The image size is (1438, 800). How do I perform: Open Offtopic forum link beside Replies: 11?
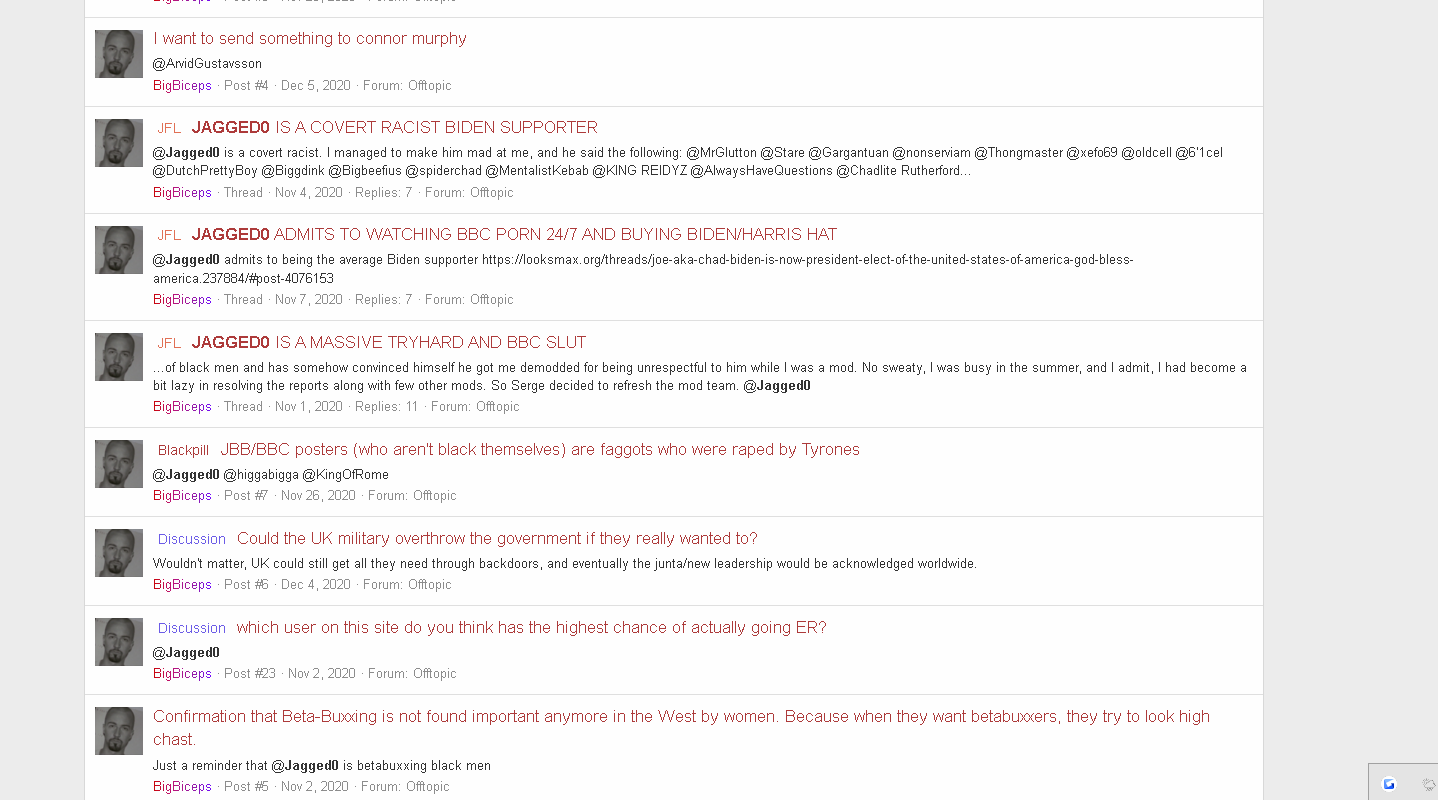coord(498,407)
